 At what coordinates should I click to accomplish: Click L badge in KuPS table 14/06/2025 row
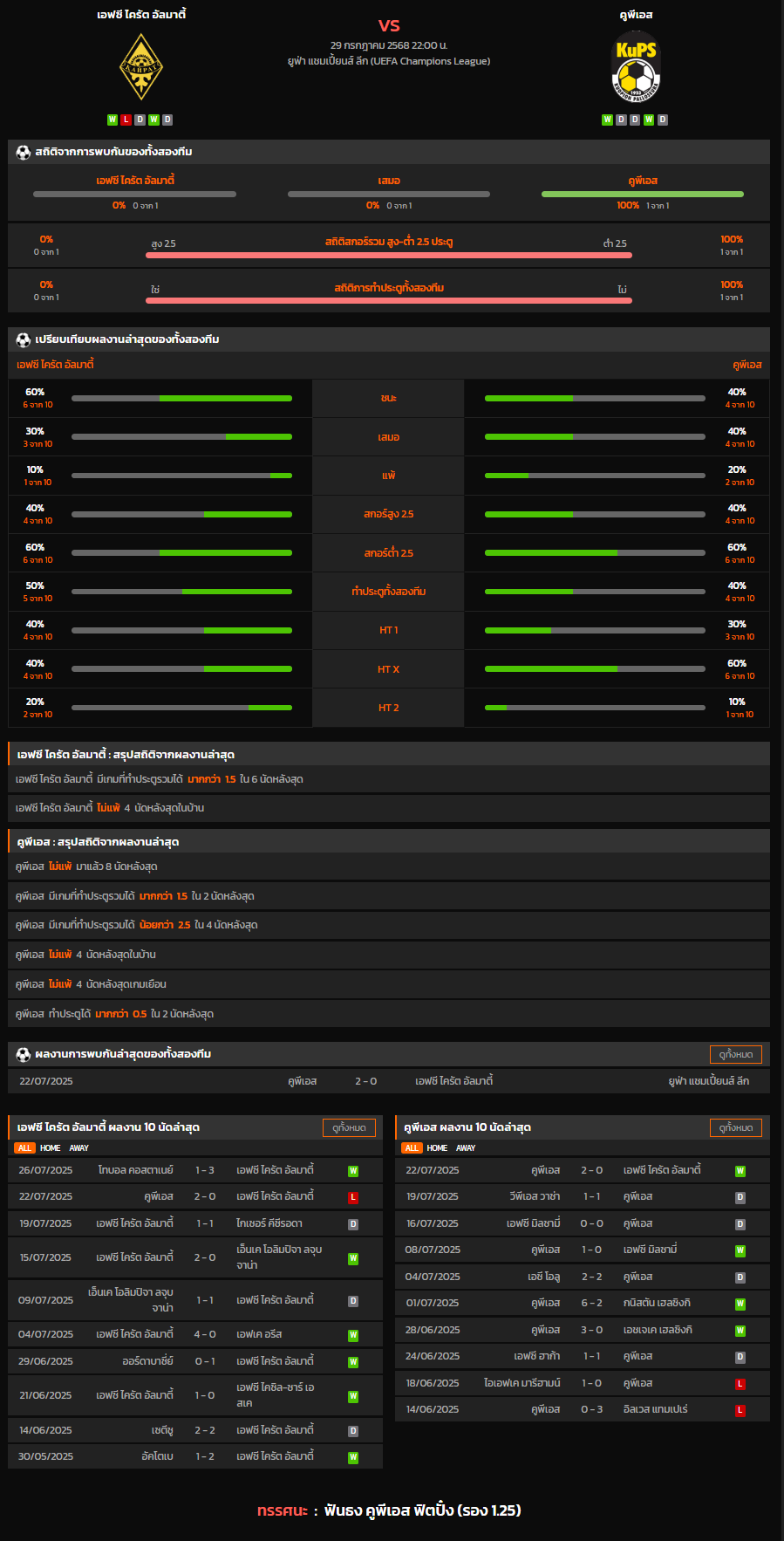[x=740, y=1410]
